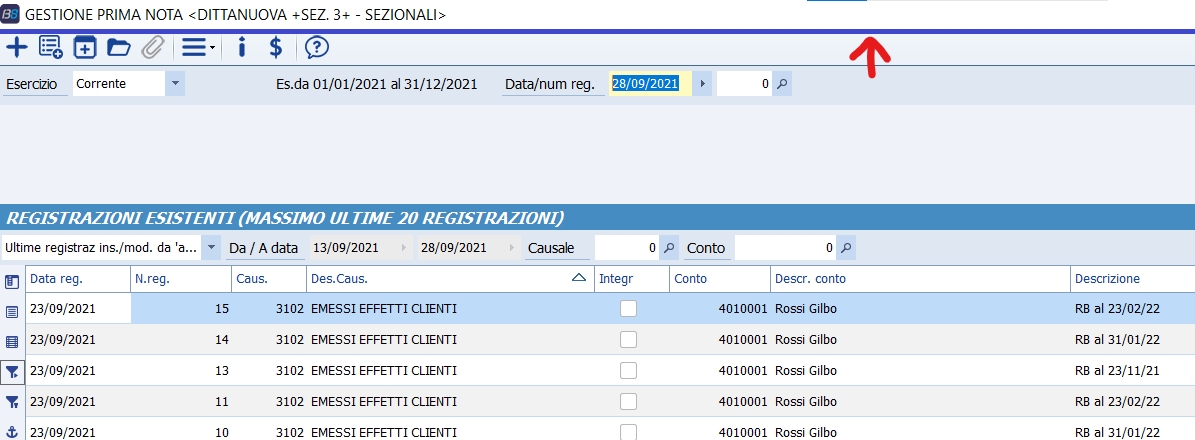This screenshot has height=440, width=1195.
Task: Click the 'Conto' filter label button
Action: pos(706,248)
